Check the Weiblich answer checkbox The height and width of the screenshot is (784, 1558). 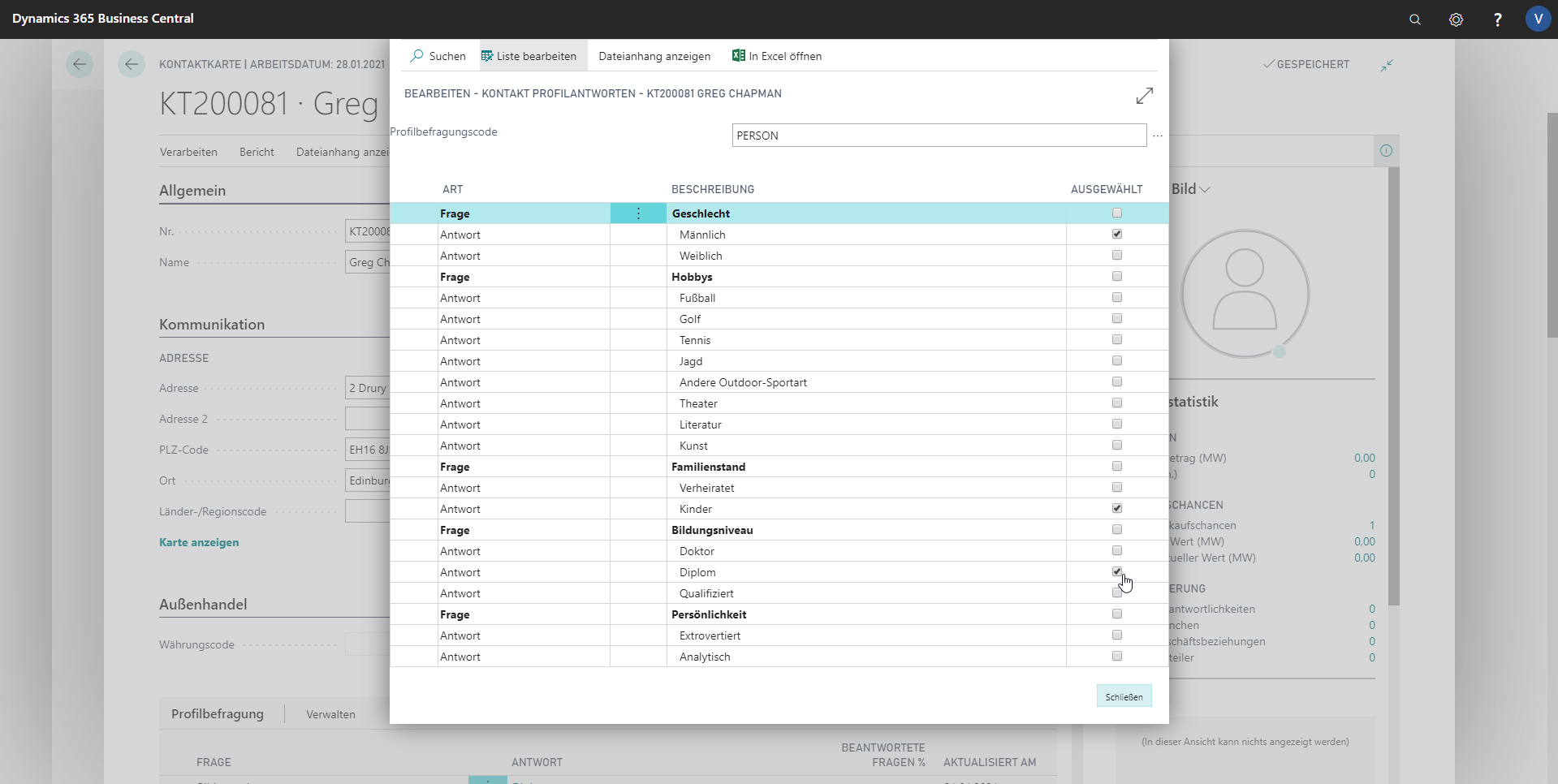[x=1117, y=256]
